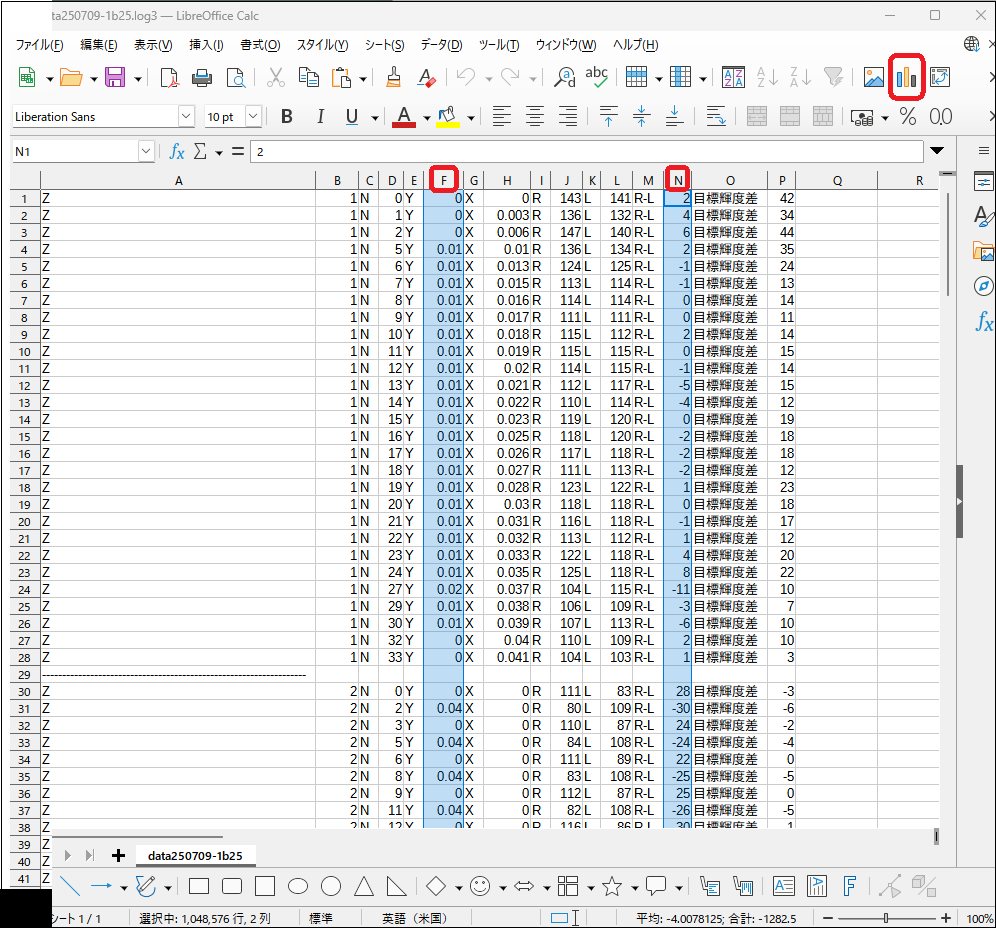
Task: Toggle bold formatting
Action: [287, 117]
